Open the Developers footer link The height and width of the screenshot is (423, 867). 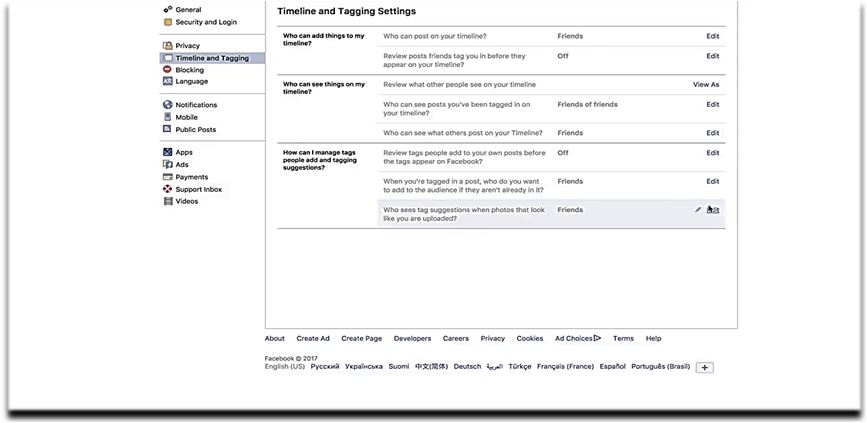(412, 338)
